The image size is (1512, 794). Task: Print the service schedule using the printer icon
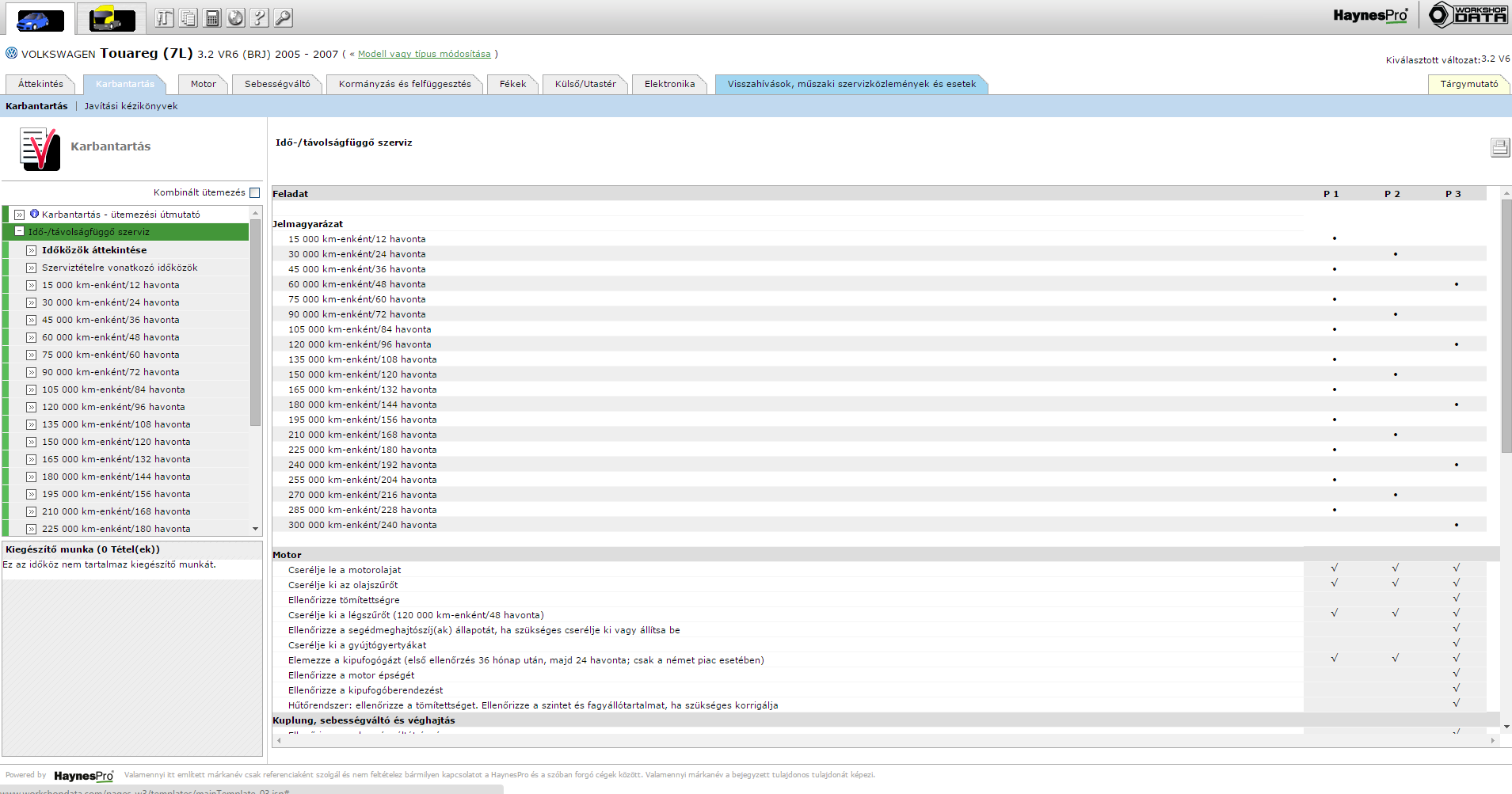(1499, 147)
